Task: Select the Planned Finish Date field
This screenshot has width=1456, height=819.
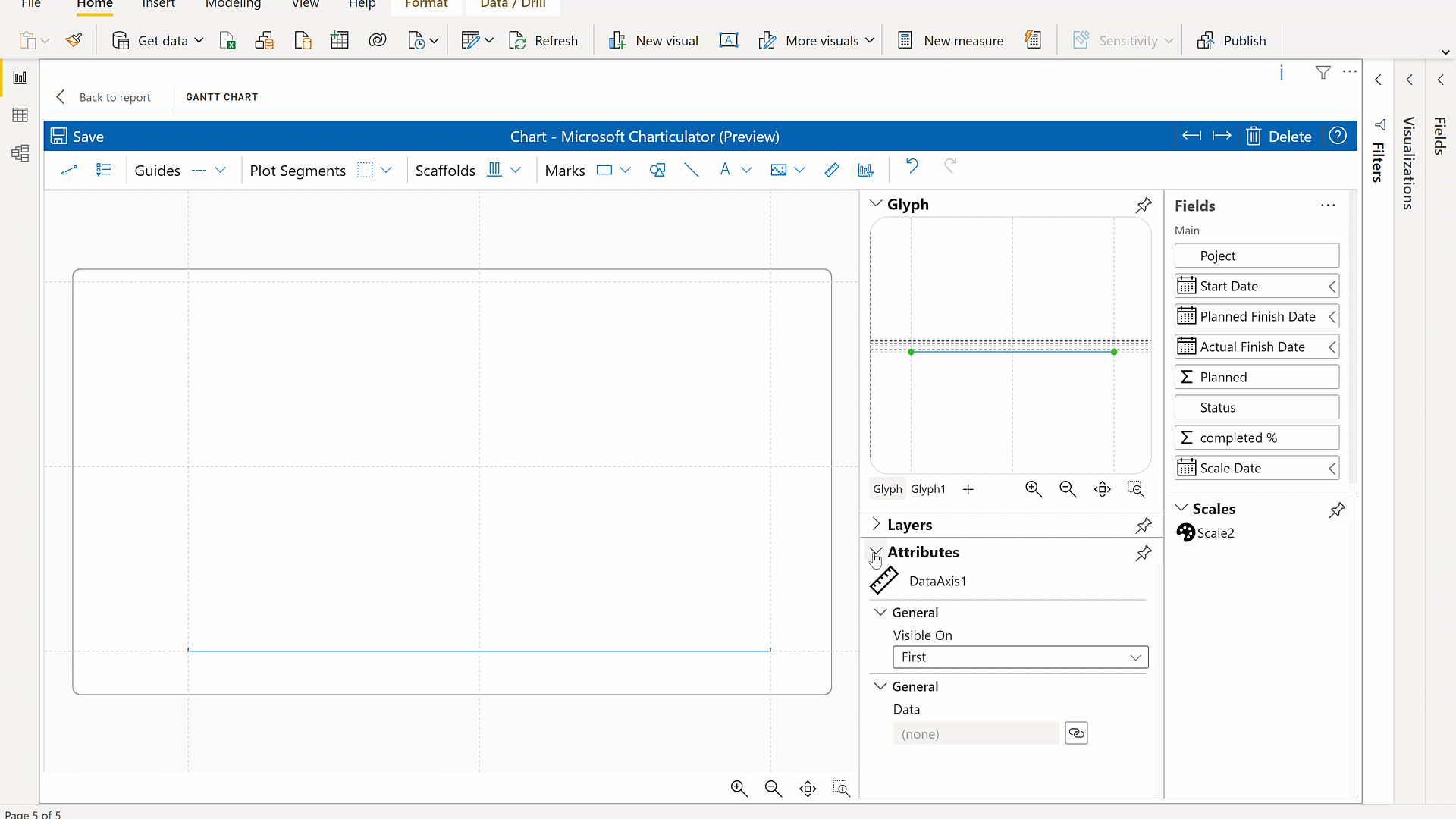Action: (1257, 317)
